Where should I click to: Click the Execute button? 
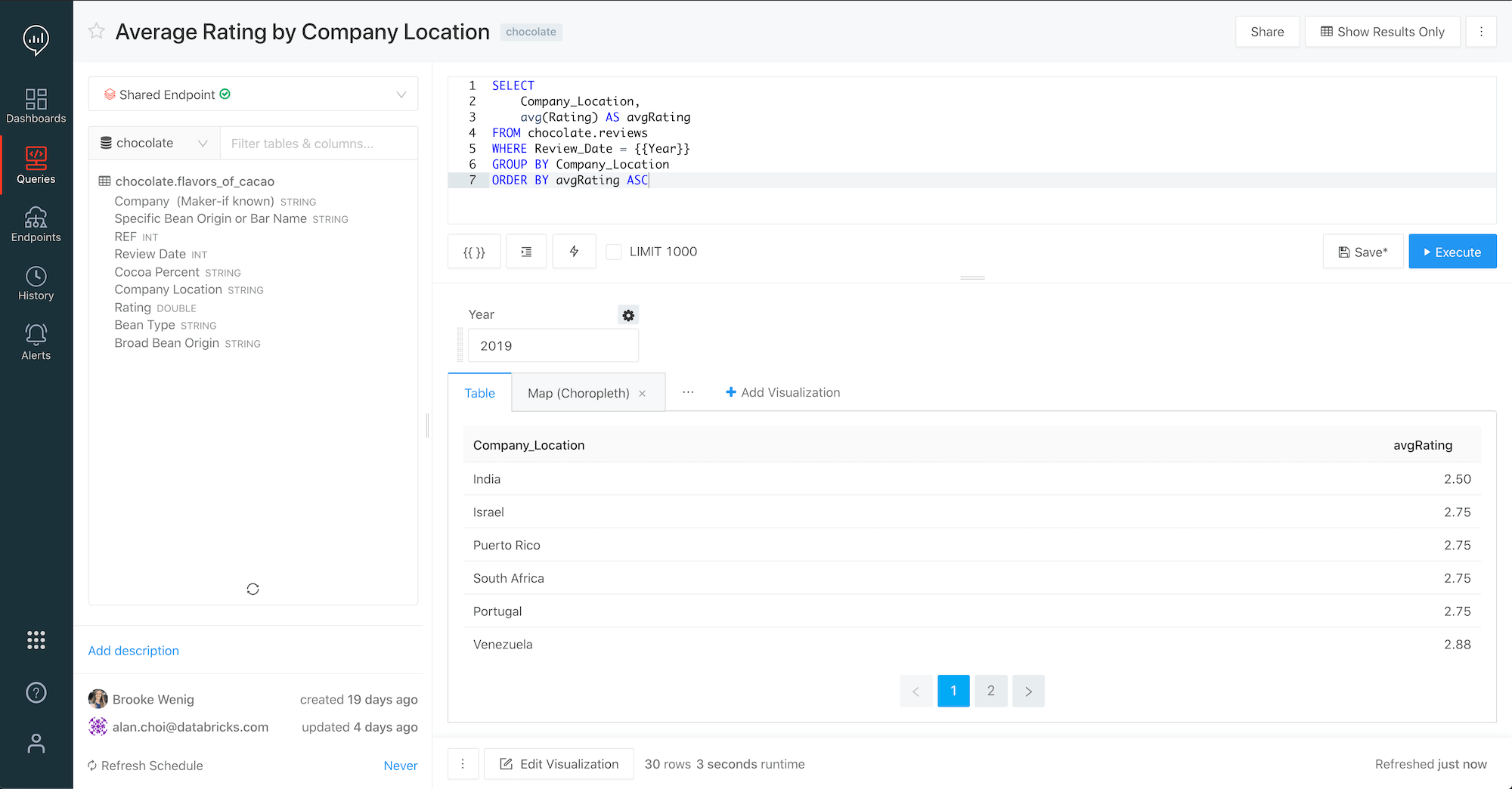tap(1452, 251)
